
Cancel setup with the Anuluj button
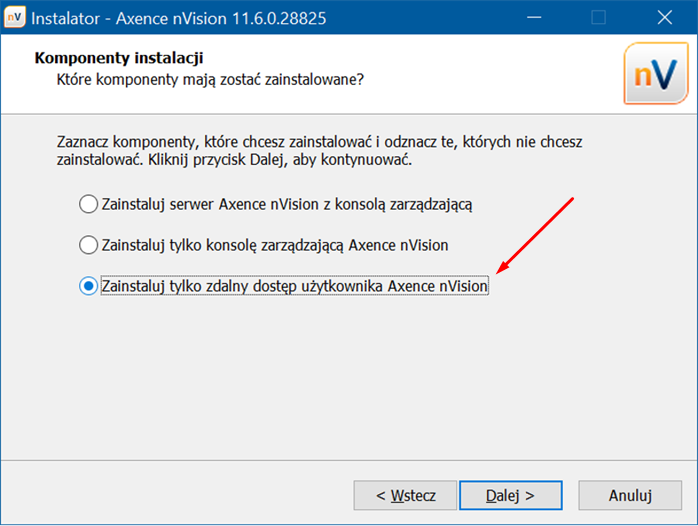click(x=630, y=495)
